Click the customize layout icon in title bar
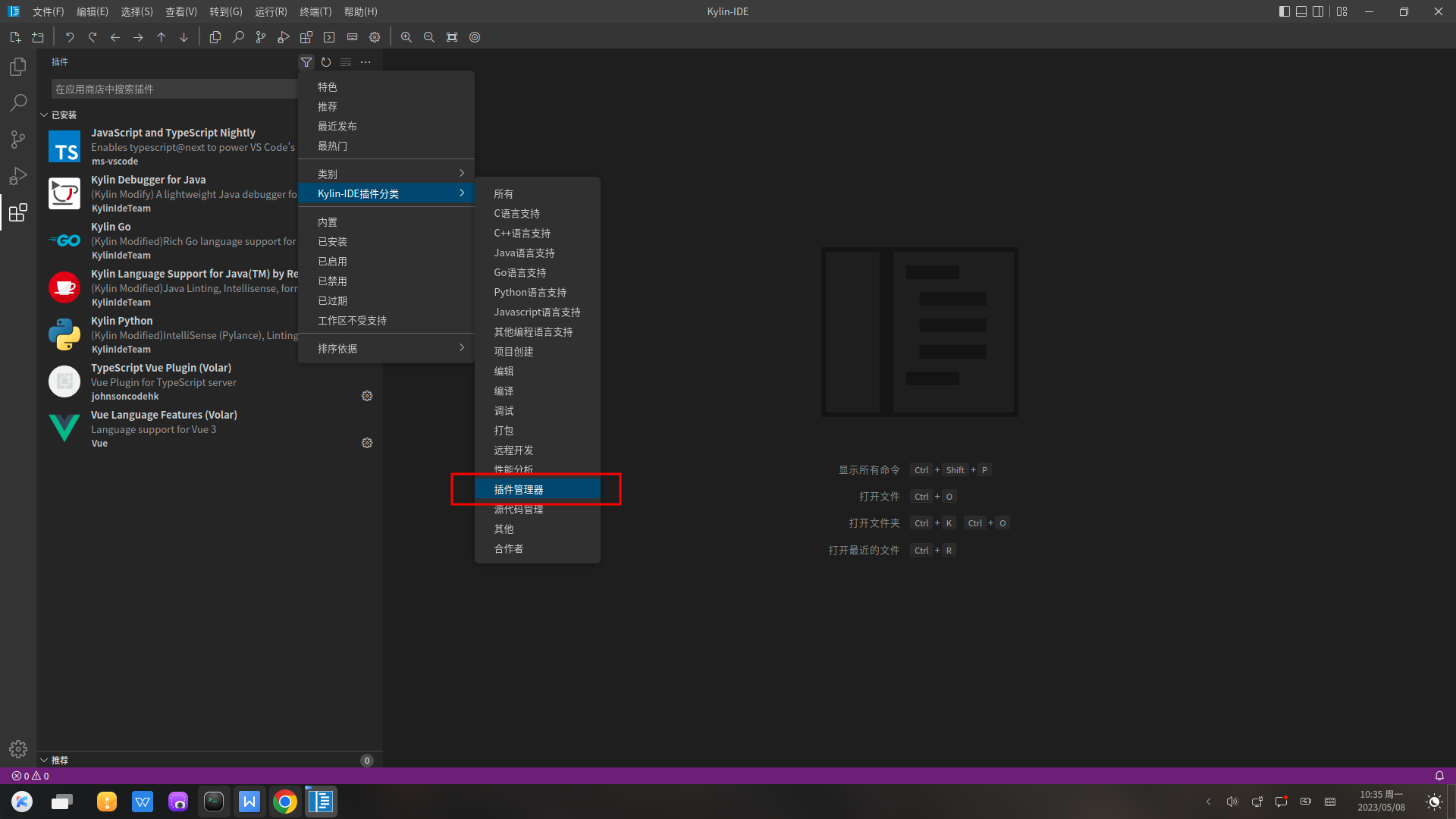This screenshot has height=819, width=1456. pyautogui.click(x=1342, y=11)
